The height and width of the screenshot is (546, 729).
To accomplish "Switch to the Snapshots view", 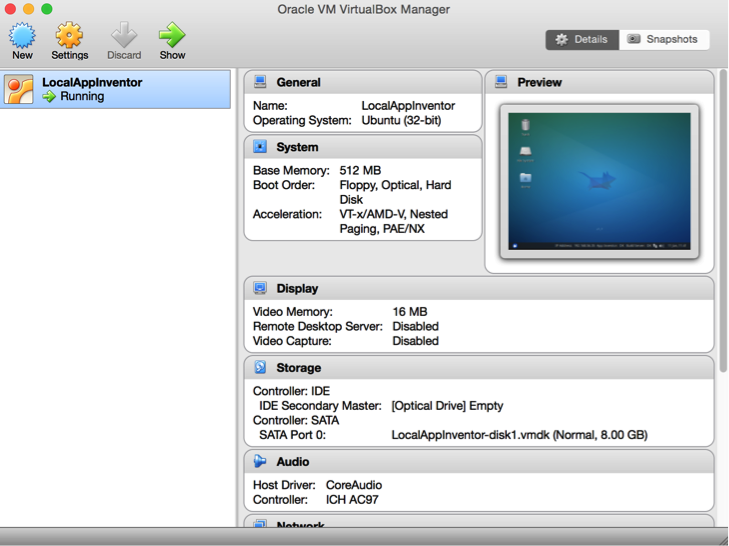I will point(664,40).
